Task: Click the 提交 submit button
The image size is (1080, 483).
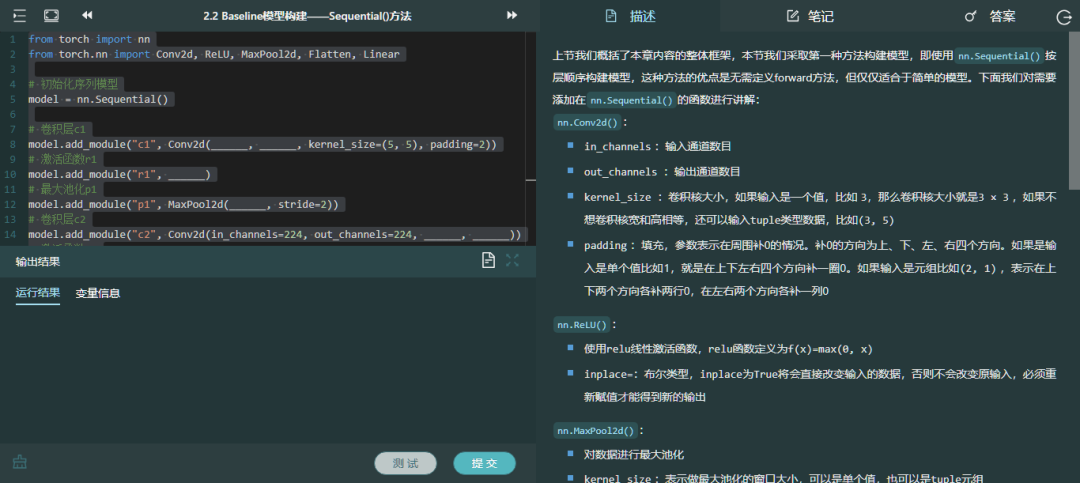Action: tap(484, 464)
